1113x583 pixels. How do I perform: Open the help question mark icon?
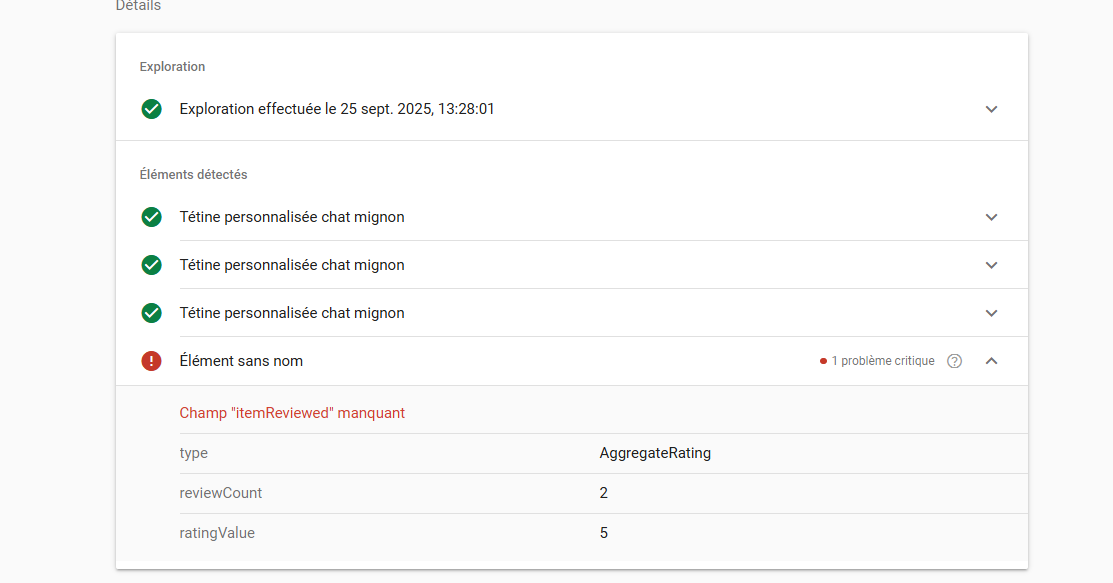(x=954, y=361)
